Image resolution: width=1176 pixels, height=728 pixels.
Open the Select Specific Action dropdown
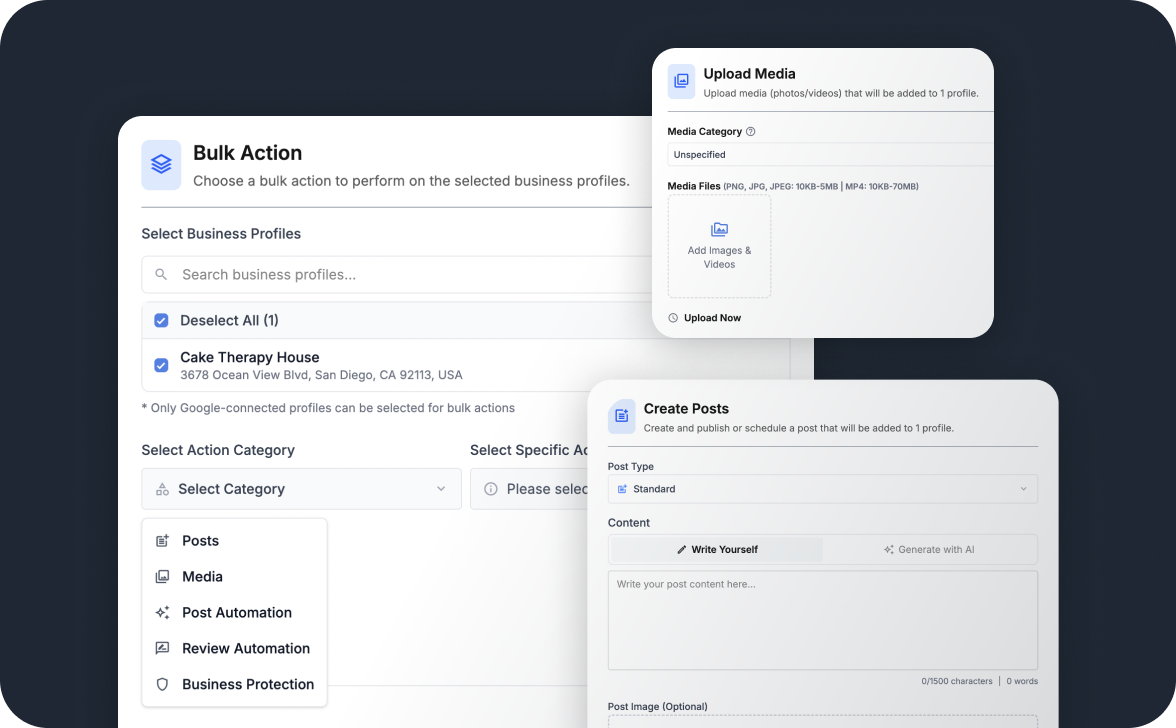tap(530, 489)
